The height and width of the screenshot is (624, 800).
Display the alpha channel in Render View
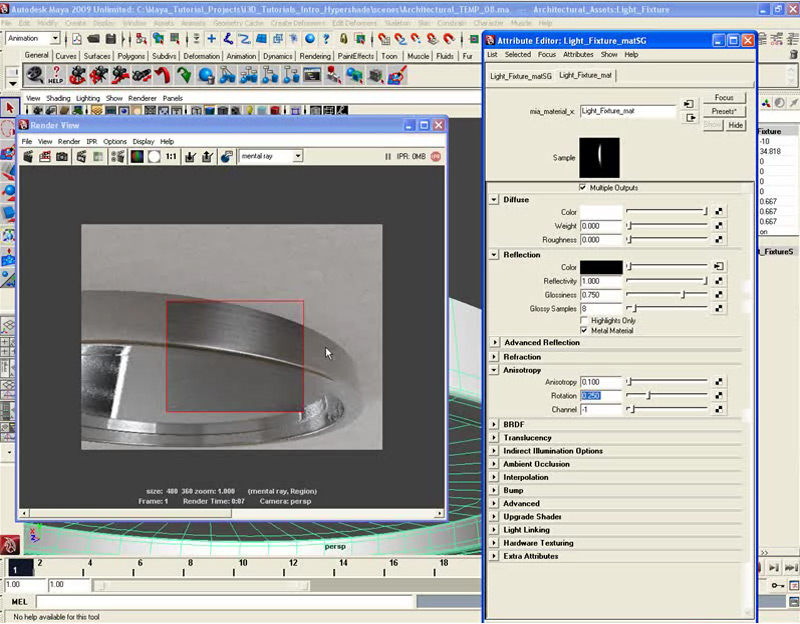(x=152, y=157)
